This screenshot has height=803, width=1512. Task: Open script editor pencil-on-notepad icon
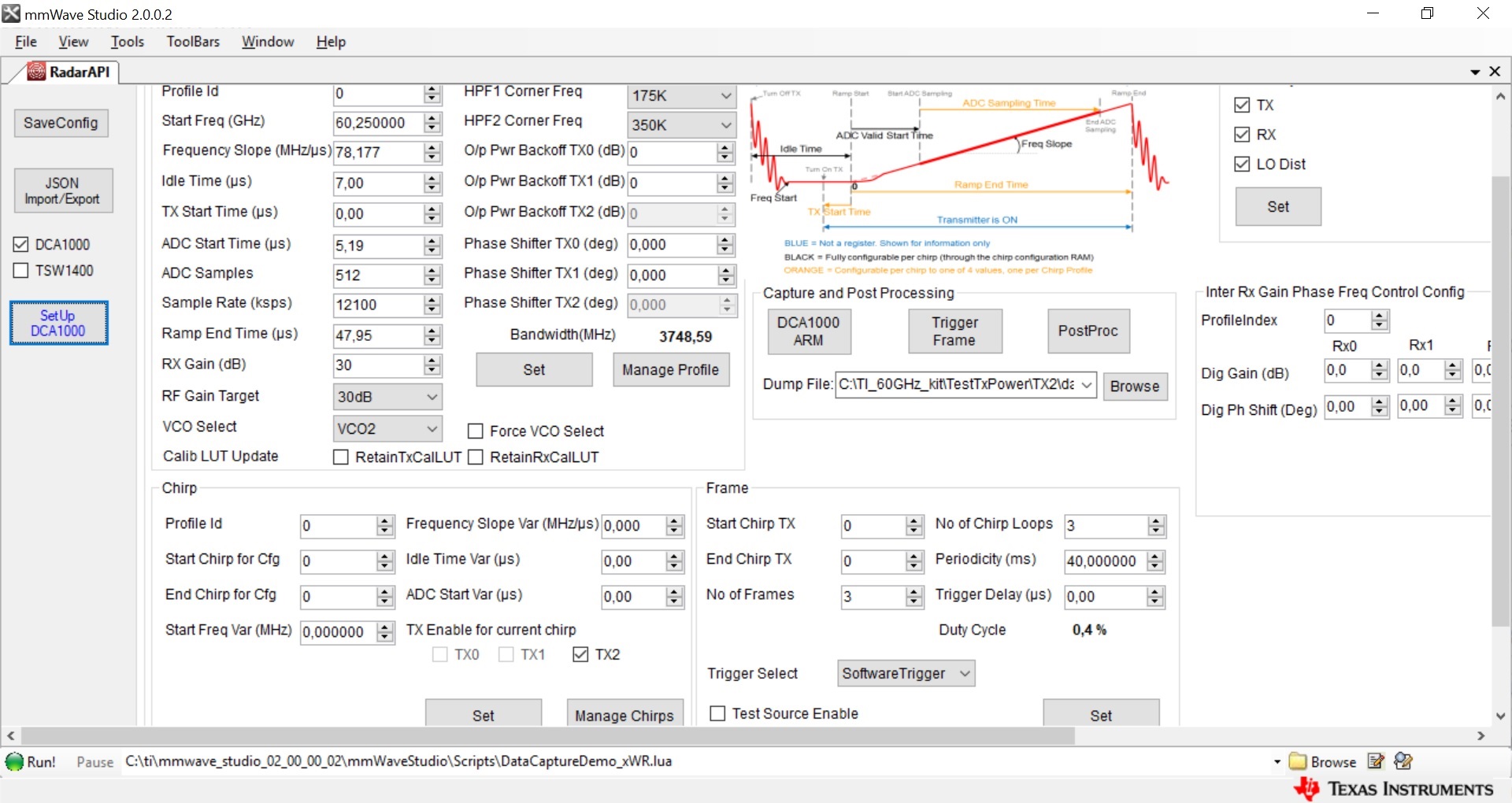[x=1376, y=761]
